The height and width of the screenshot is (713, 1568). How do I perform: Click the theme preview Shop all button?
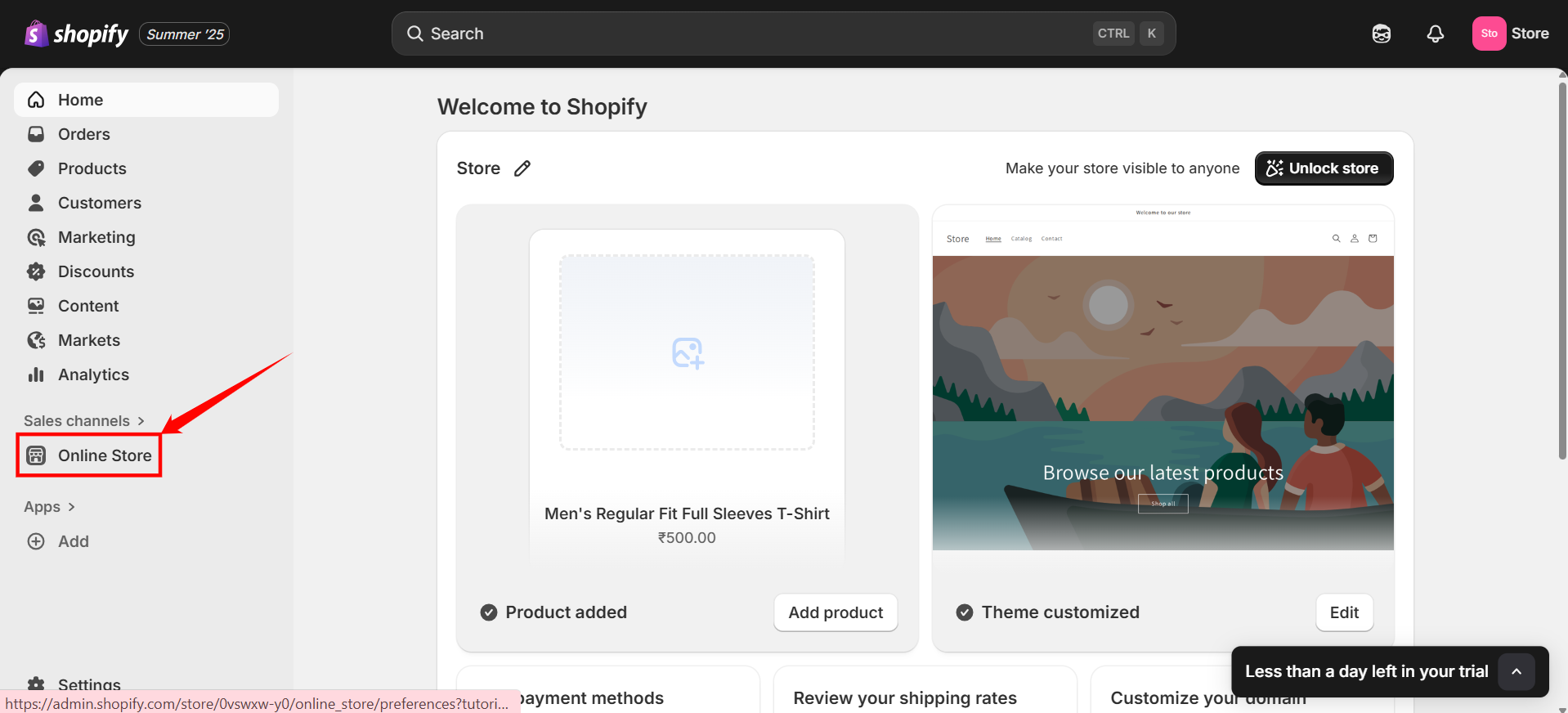(x=1163, y=504)
